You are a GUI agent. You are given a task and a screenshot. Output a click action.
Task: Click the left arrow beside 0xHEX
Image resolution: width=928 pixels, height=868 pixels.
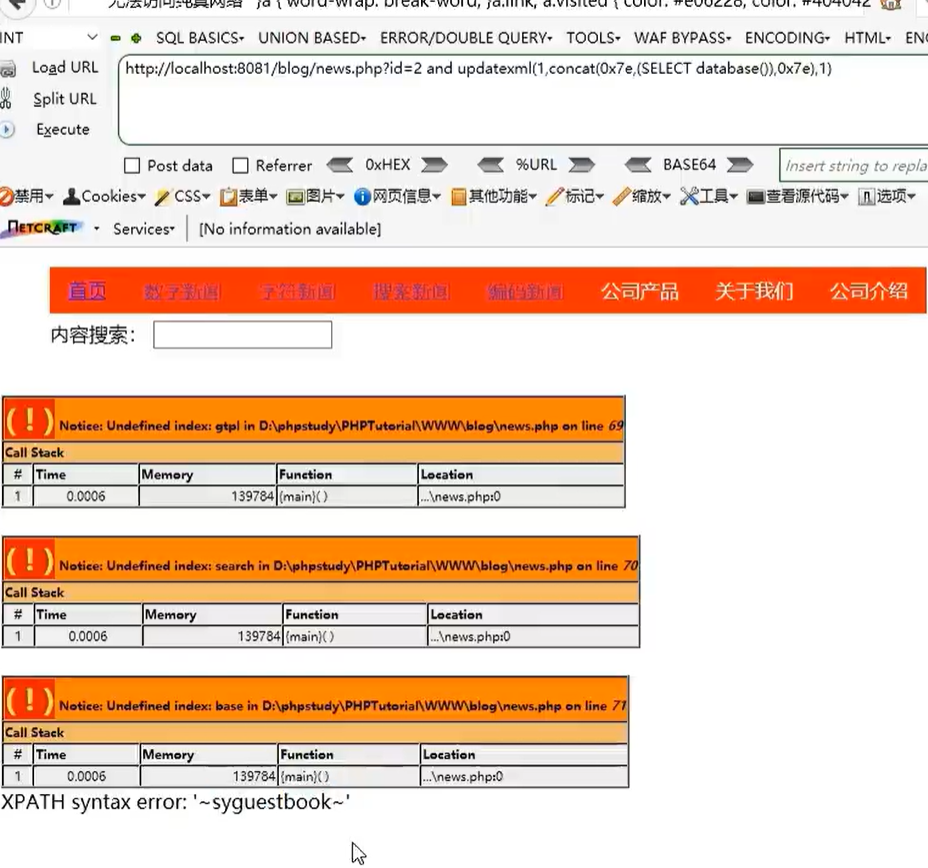(x=340, y=164)
